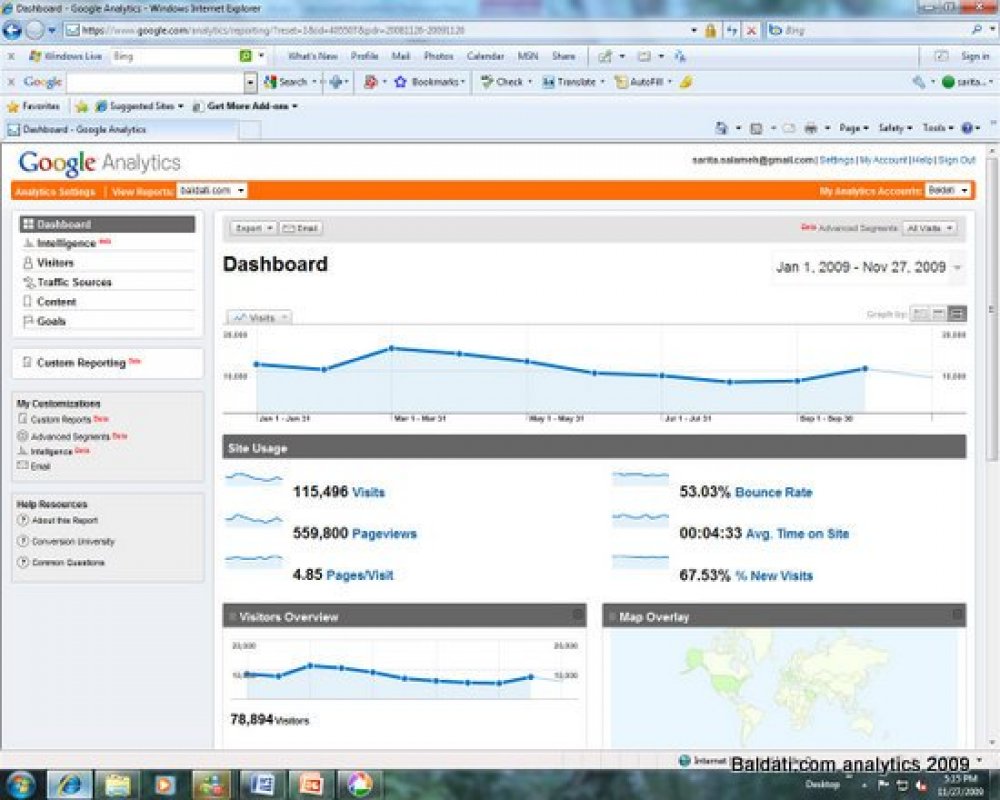Open Internet Explorer from the taskbar
1000x800 pixels.
[70, 784]
